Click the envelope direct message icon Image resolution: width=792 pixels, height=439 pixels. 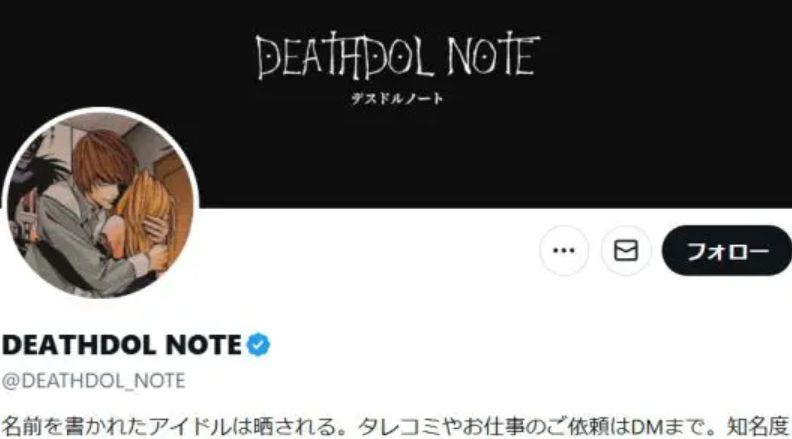pos(626,251)
